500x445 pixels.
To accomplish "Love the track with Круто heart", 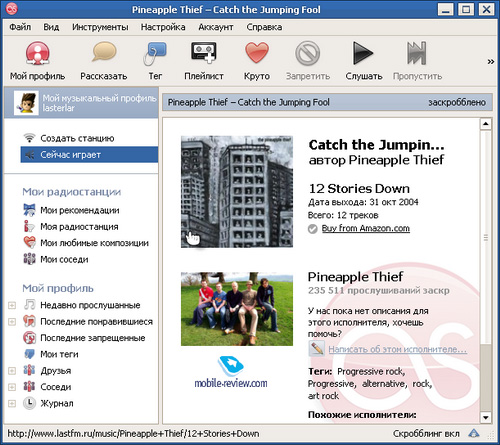I will point(257,53).
